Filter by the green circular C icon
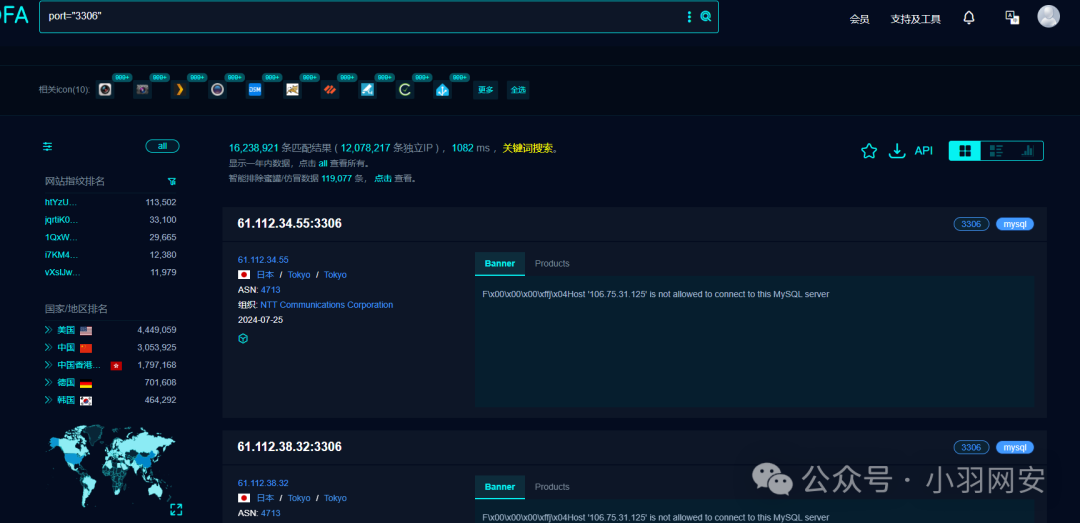 [x=405, y=90]
